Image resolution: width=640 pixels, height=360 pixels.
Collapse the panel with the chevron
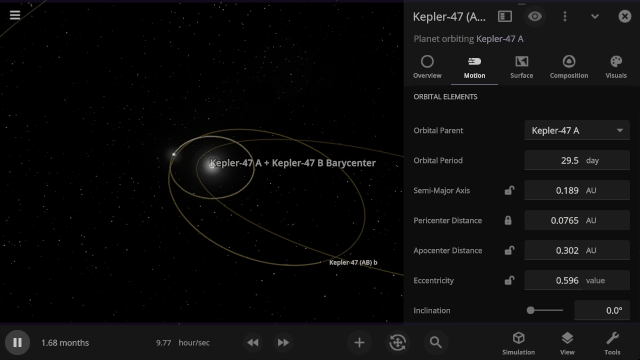595,16
